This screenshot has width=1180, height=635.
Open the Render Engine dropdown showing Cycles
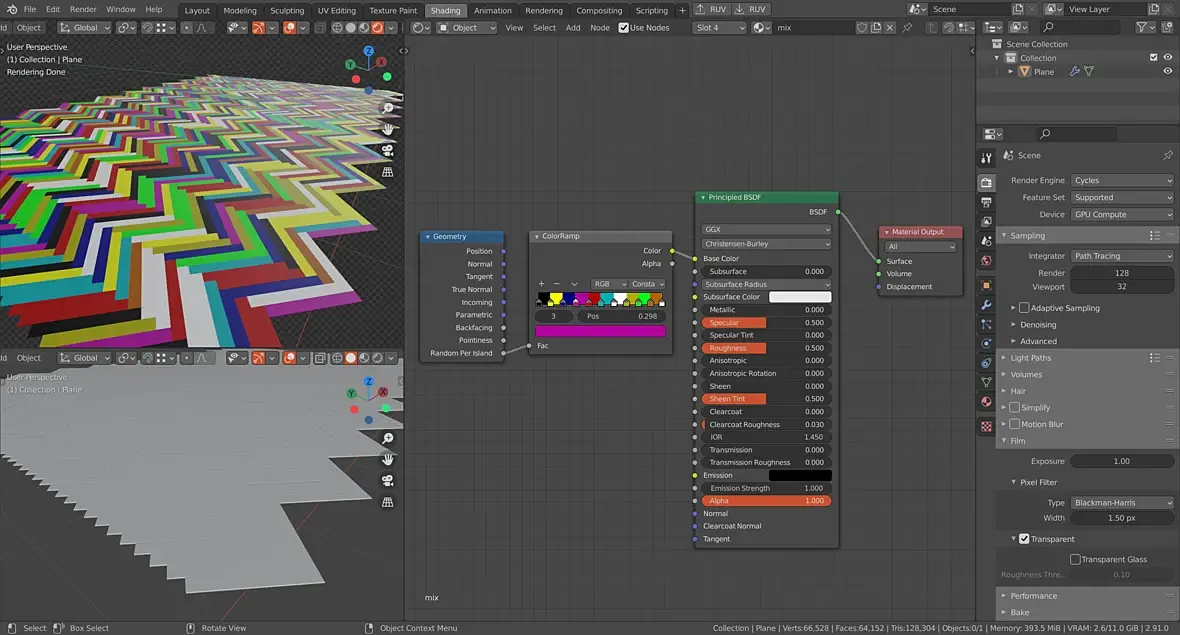pos(1122,181)
